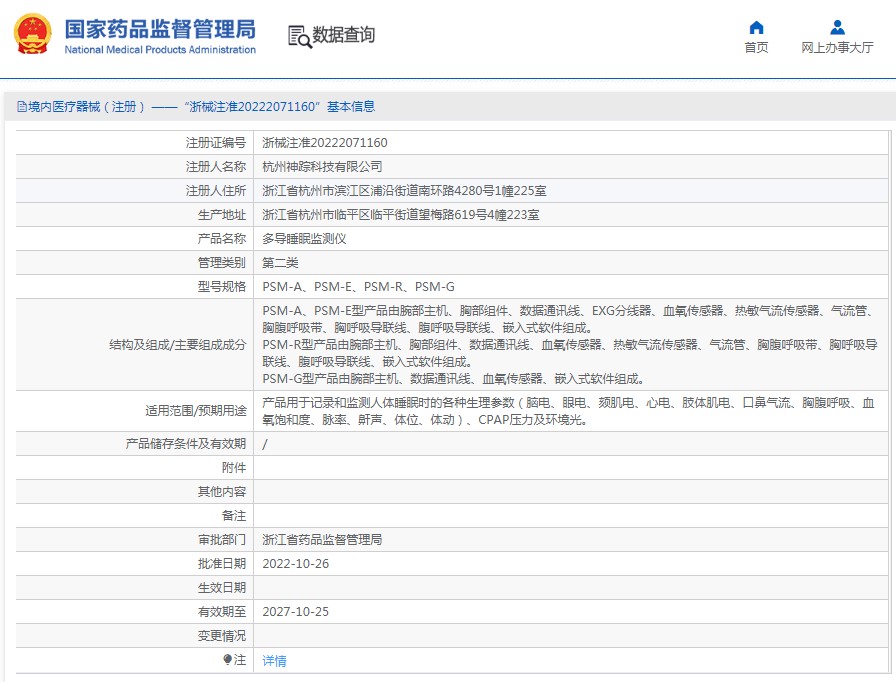Click the 境内医疗器械(注册) basic info header
Screen dimensions: 896x682
(x=196, y=107)
